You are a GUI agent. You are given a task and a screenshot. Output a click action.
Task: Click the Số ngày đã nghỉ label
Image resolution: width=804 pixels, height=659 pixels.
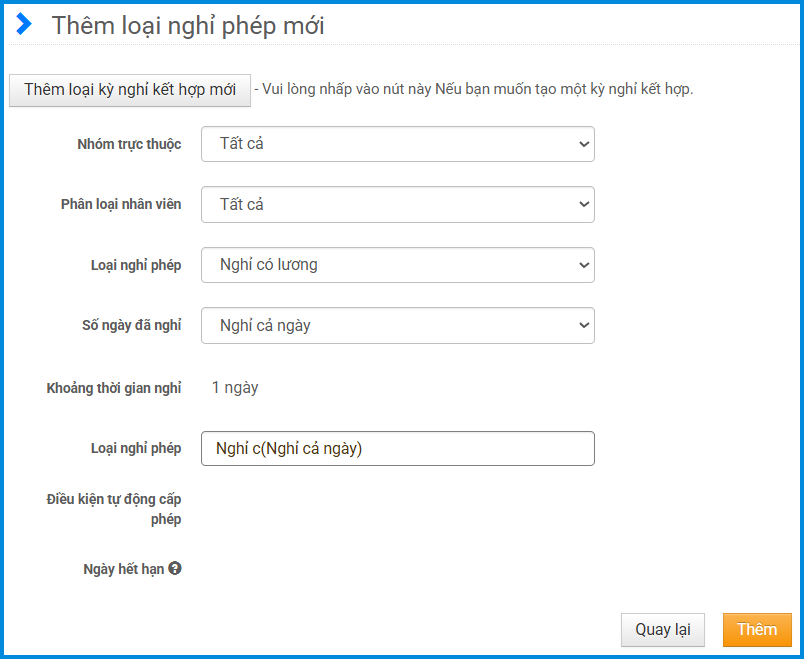pos(131,325)
